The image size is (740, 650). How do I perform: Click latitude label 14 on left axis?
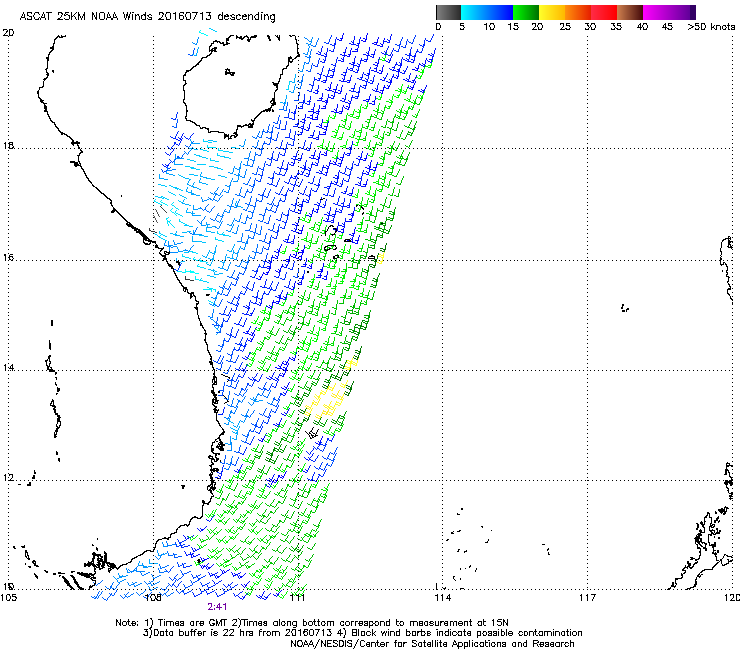8,368
